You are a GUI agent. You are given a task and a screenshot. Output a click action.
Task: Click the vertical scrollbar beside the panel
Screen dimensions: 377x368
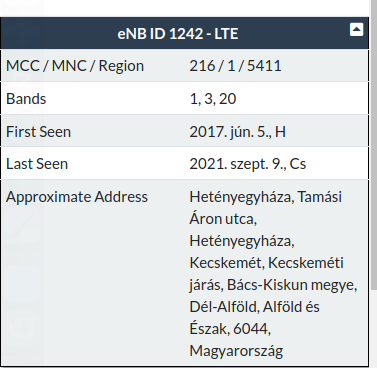[x=373, y=184]
